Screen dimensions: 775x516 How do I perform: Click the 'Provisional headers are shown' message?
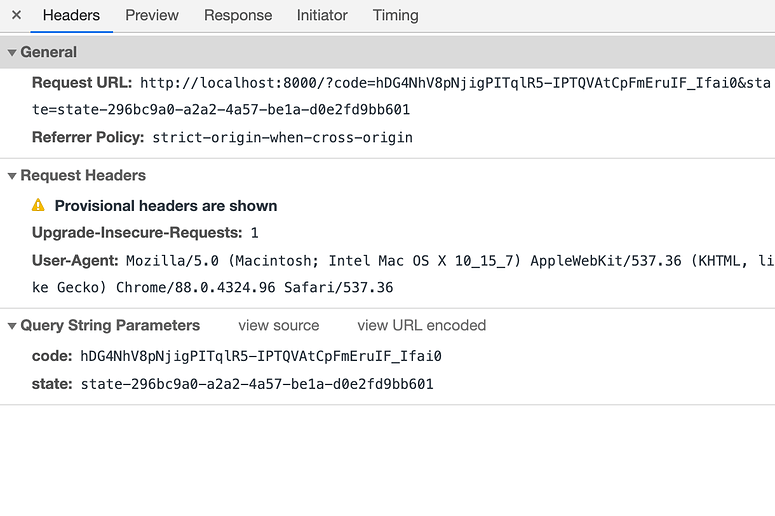166,206
